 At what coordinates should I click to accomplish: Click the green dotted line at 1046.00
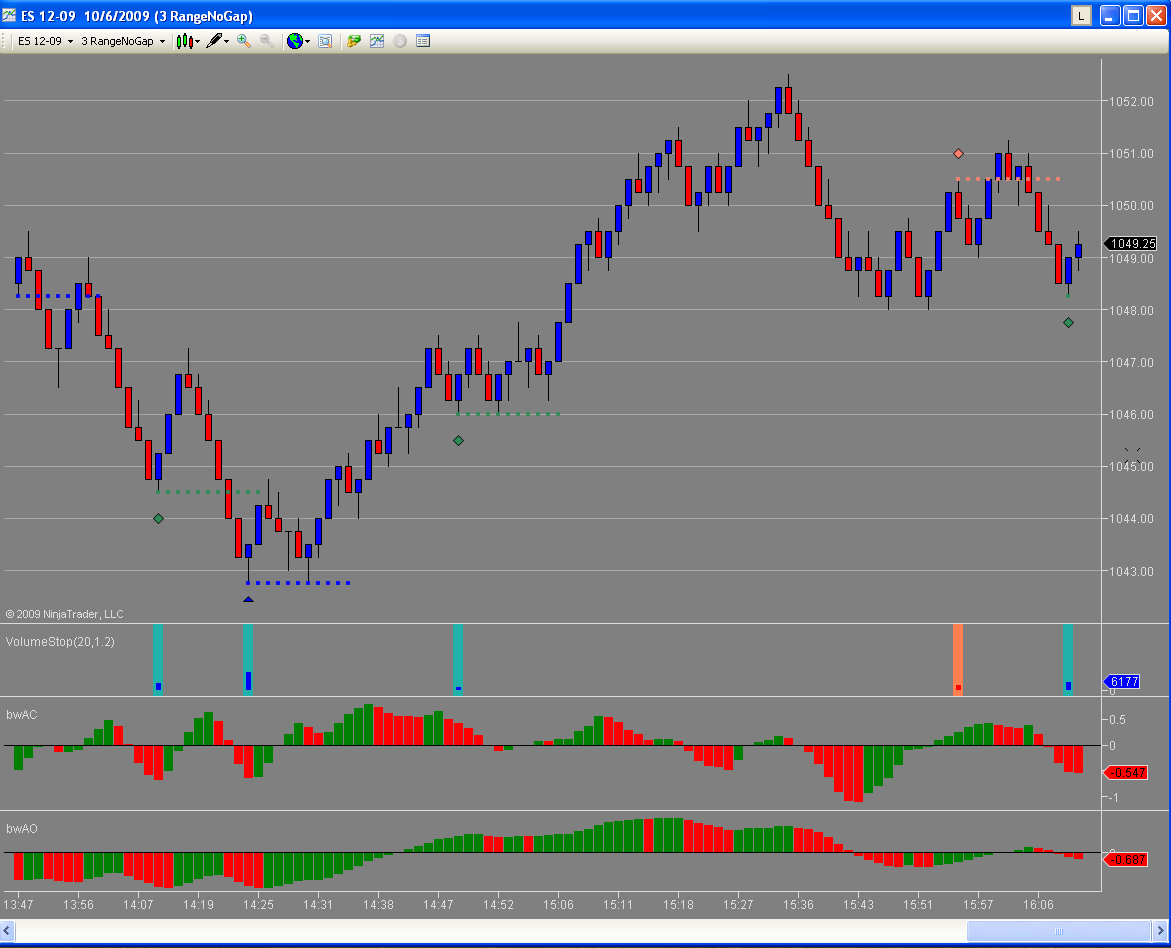pos(508,414)
